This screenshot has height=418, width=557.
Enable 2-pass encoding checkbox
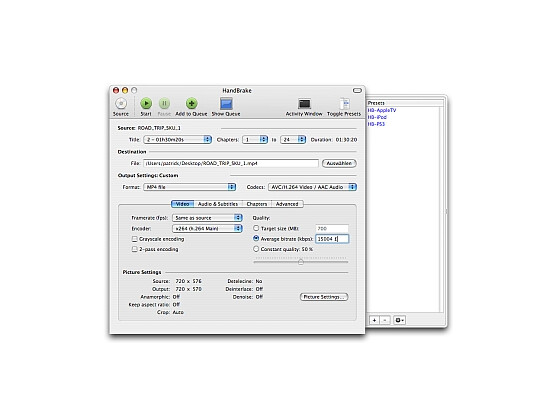tap(135, 249)
